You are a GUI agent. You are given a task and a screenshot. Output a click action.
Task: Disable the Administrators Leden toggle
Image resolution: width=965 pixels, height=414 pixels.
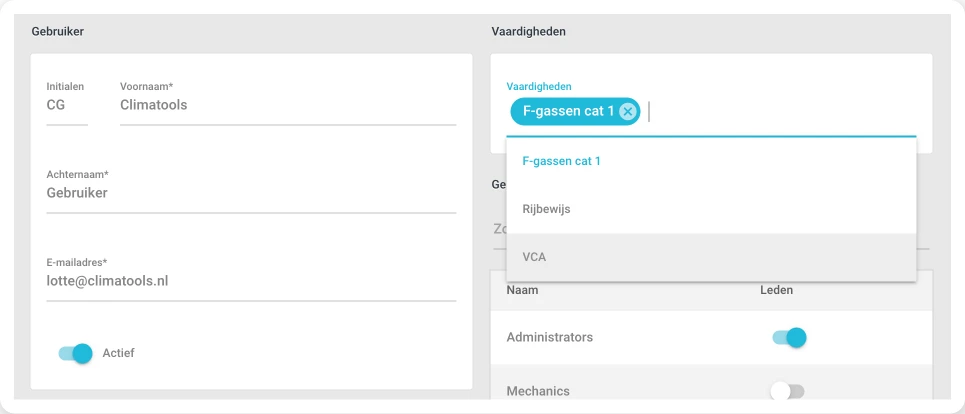[x=789, y=337]
